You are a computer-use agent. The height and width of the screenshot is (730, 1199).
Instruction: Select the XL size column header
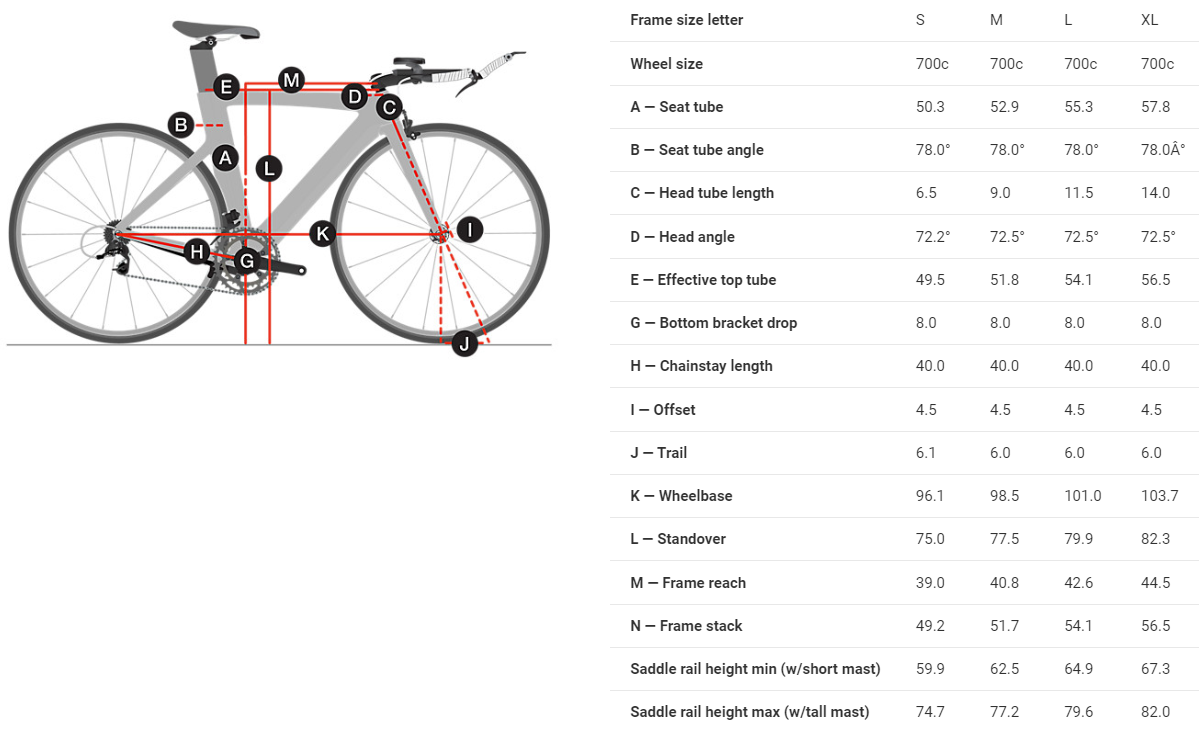[x=1151, y=20]
